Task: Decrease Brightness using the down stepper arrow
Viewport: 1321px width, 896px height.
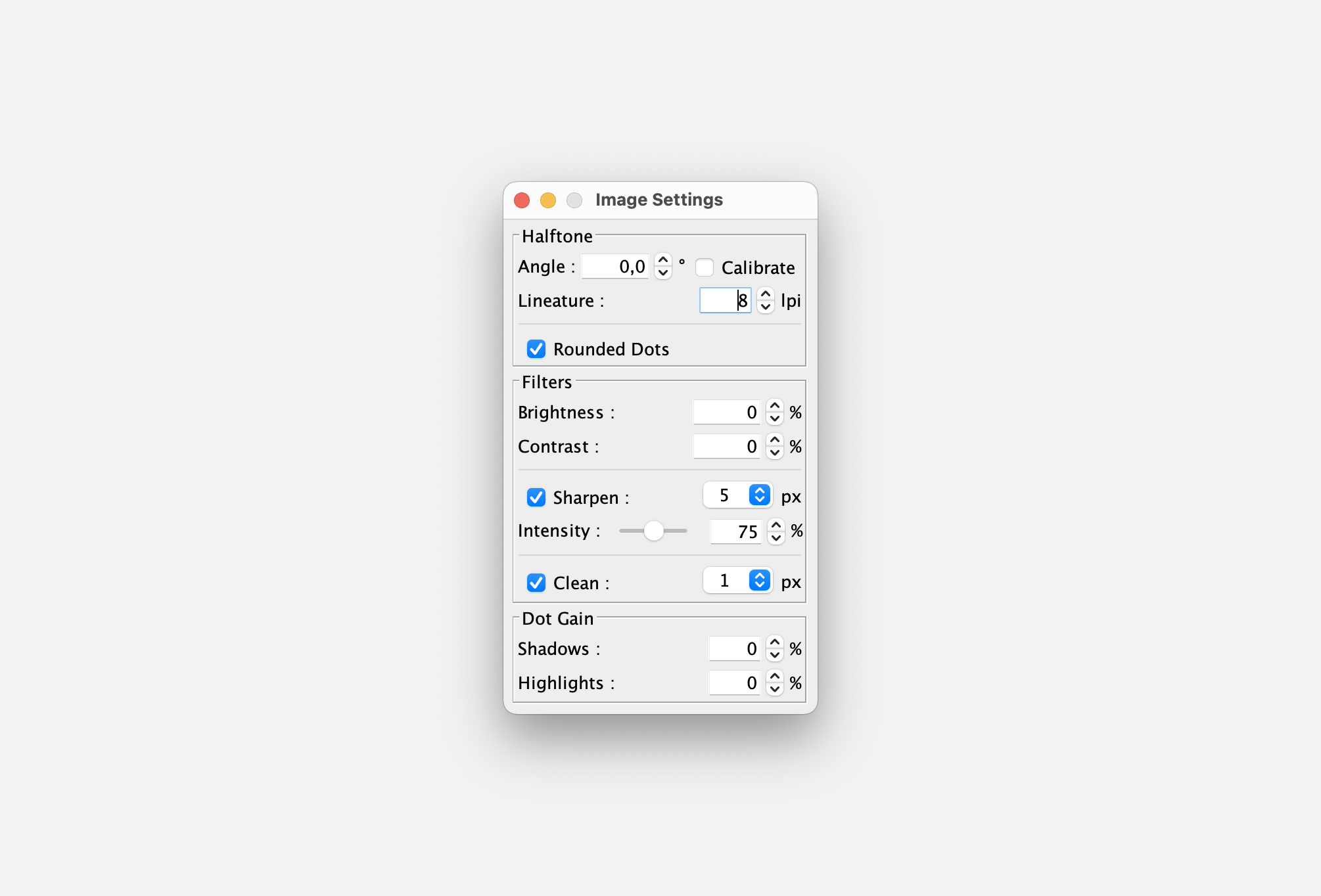Action: click(x=775, y=418)
